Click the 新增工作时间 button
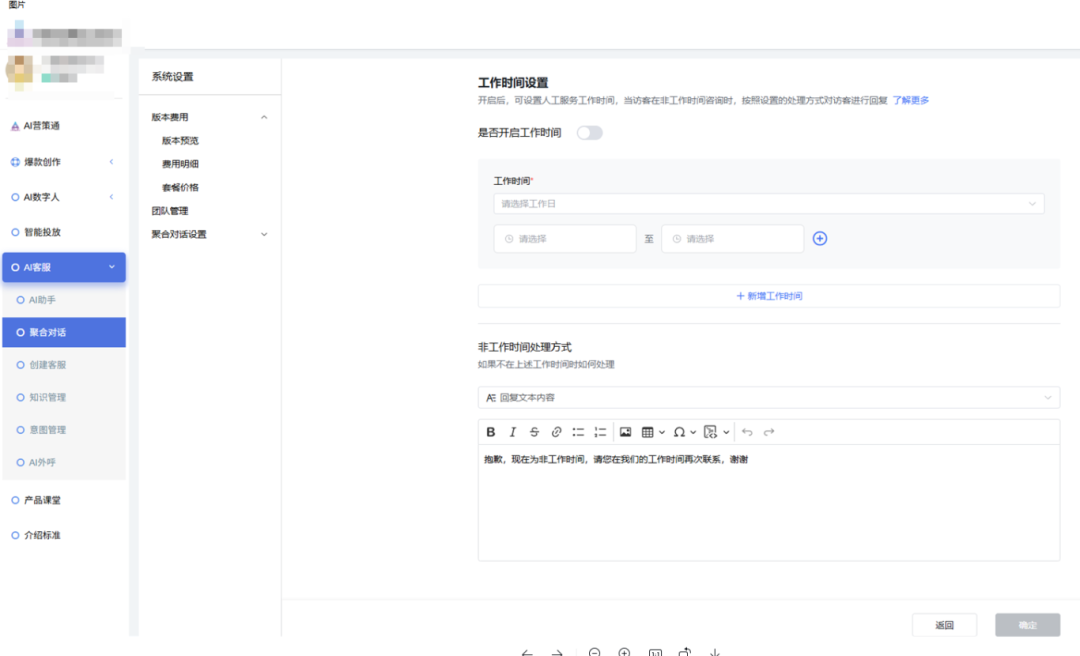The width and height of the screenshot is (1080, 656). tap(768, 296)
